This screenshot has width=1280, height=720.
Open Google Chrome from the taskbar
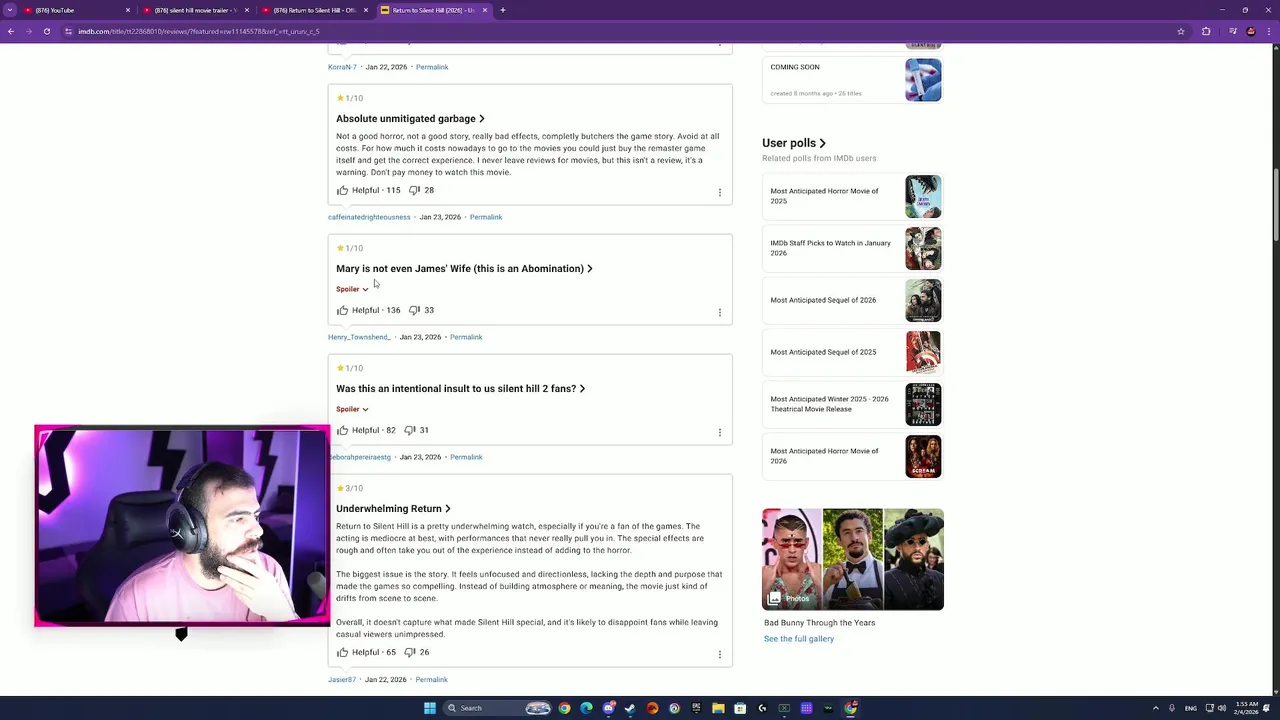tap(565, 708)
